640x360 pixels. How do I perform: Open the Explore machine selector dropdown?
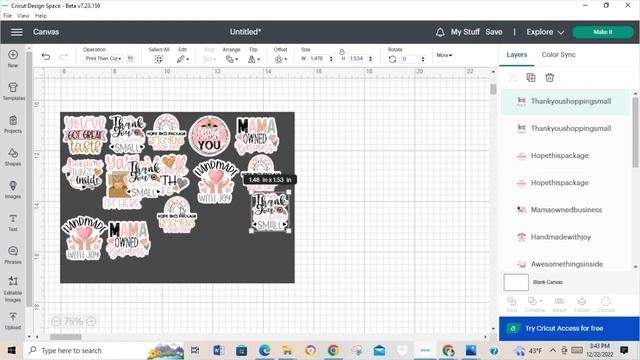[545, 32]
